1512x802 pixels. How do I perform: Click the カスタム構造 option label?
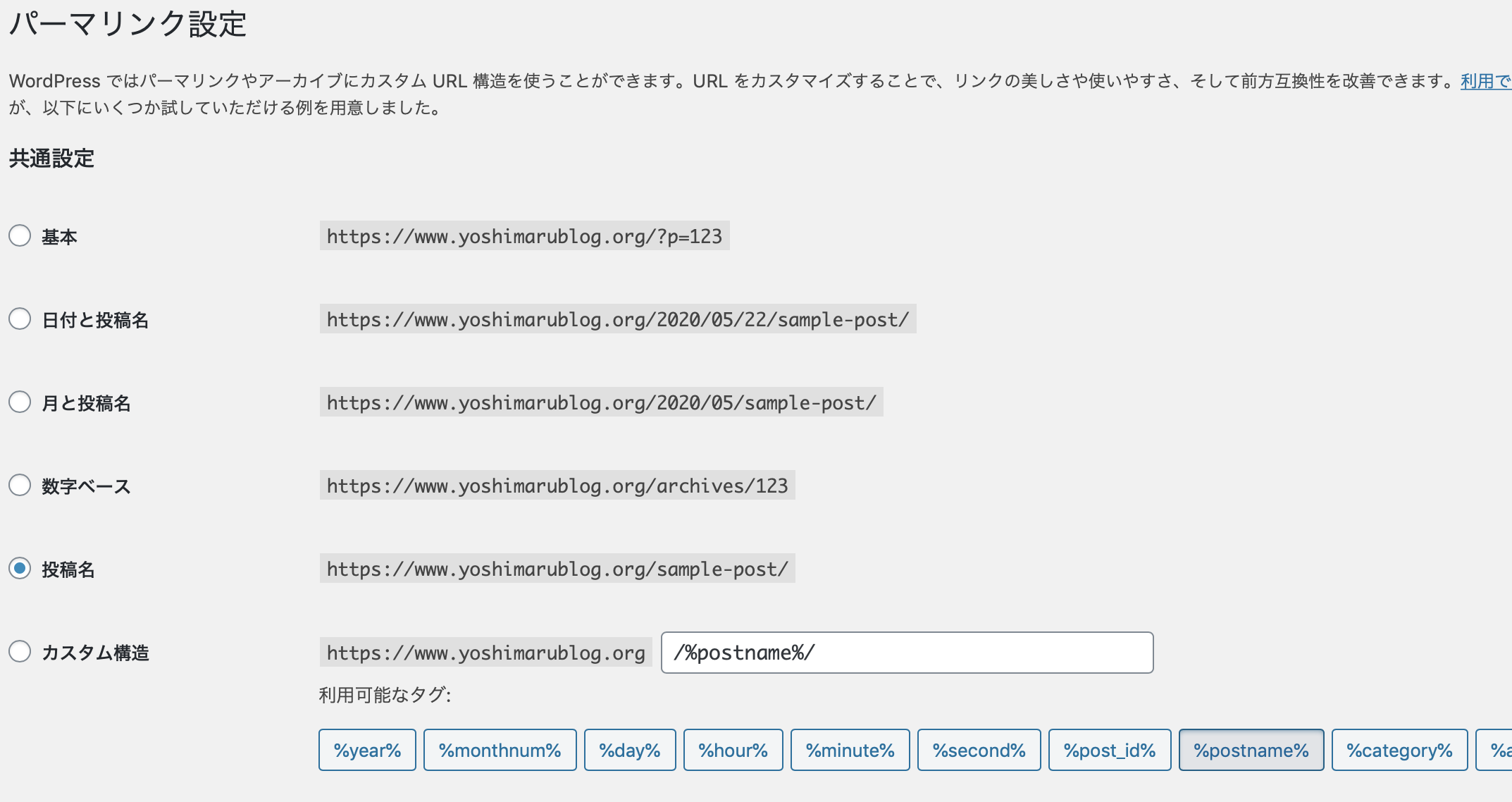click(95, 653)
